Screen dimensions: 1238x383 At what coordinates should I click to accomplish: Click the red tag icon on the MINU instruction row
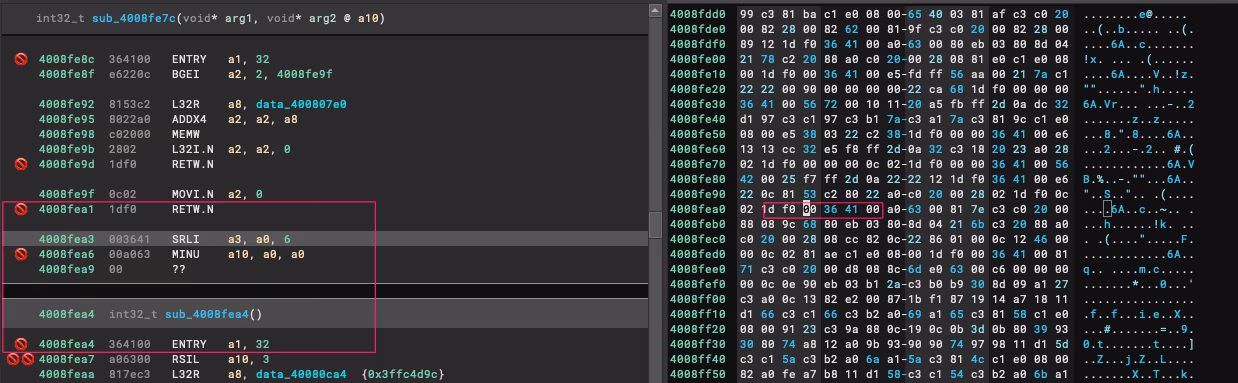(20, 254)
